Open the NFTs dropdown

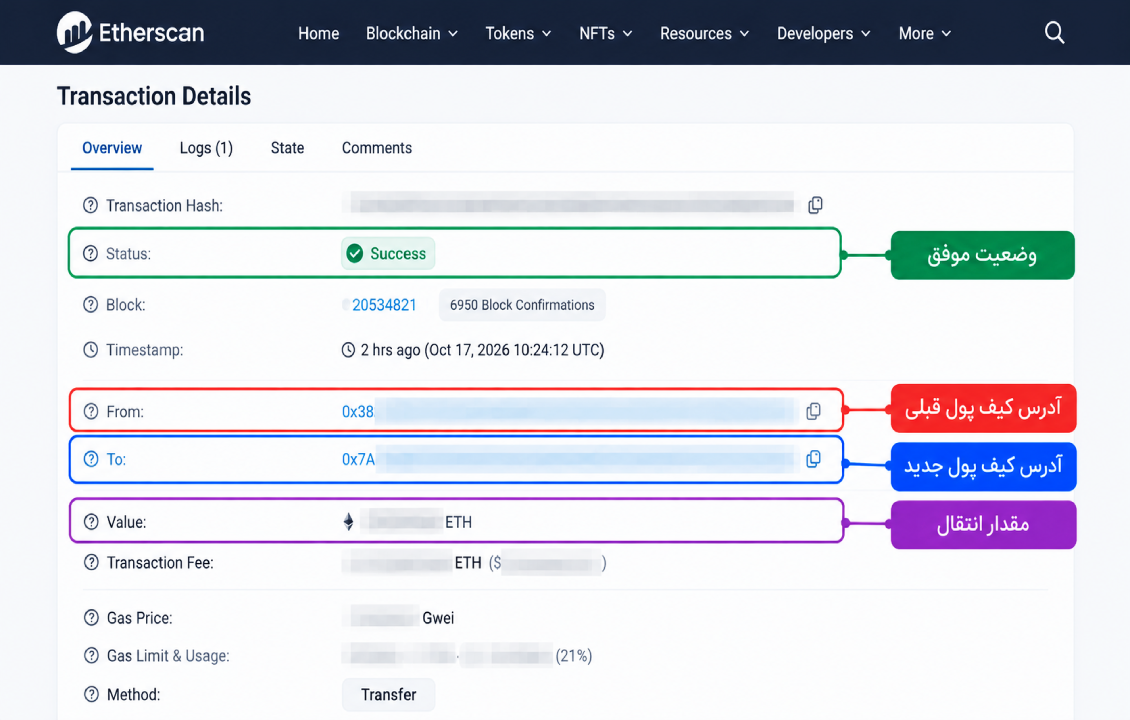click(x=605, y=33)
